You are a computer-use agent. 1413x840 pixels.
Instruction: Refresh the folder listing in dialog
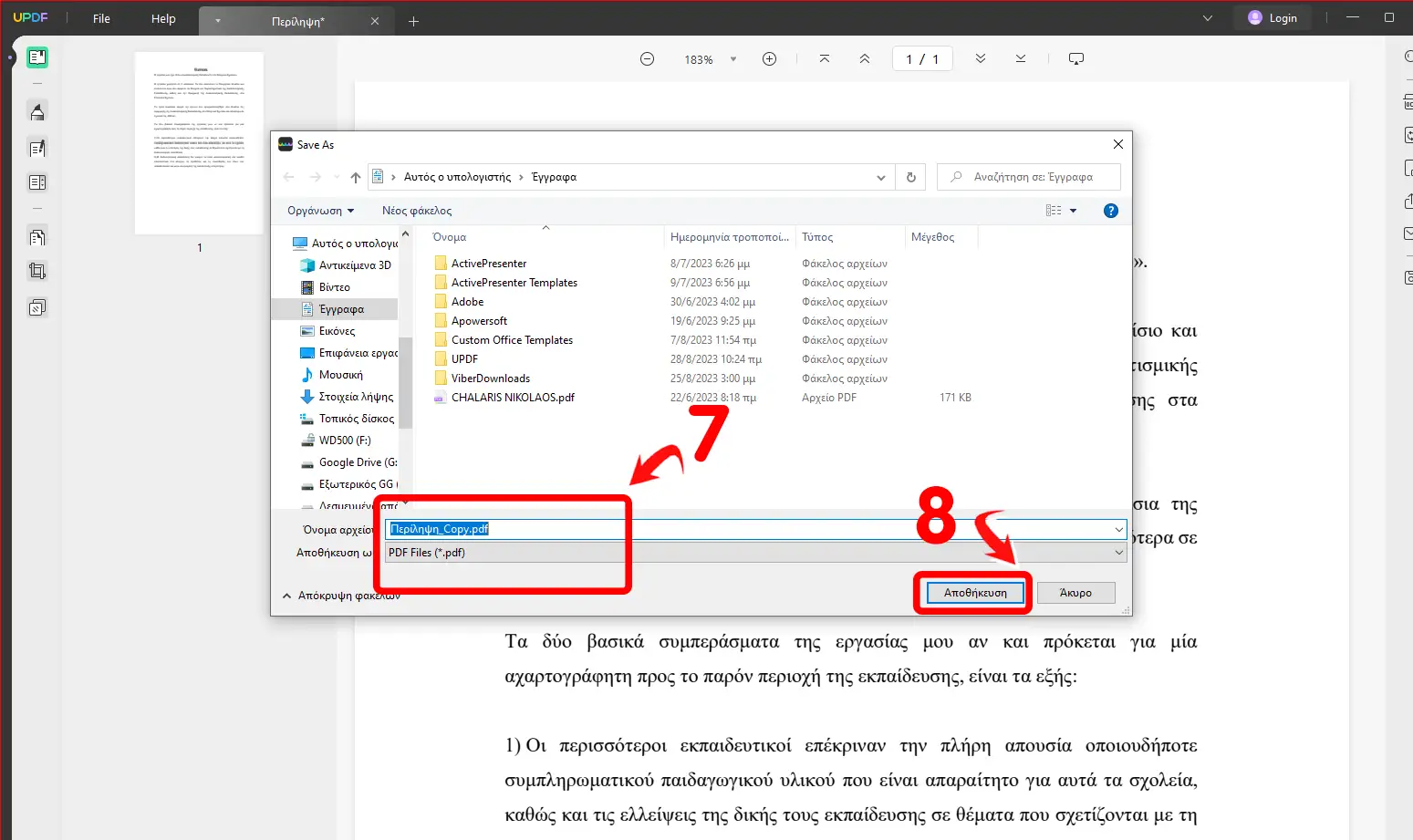point(910,177)
